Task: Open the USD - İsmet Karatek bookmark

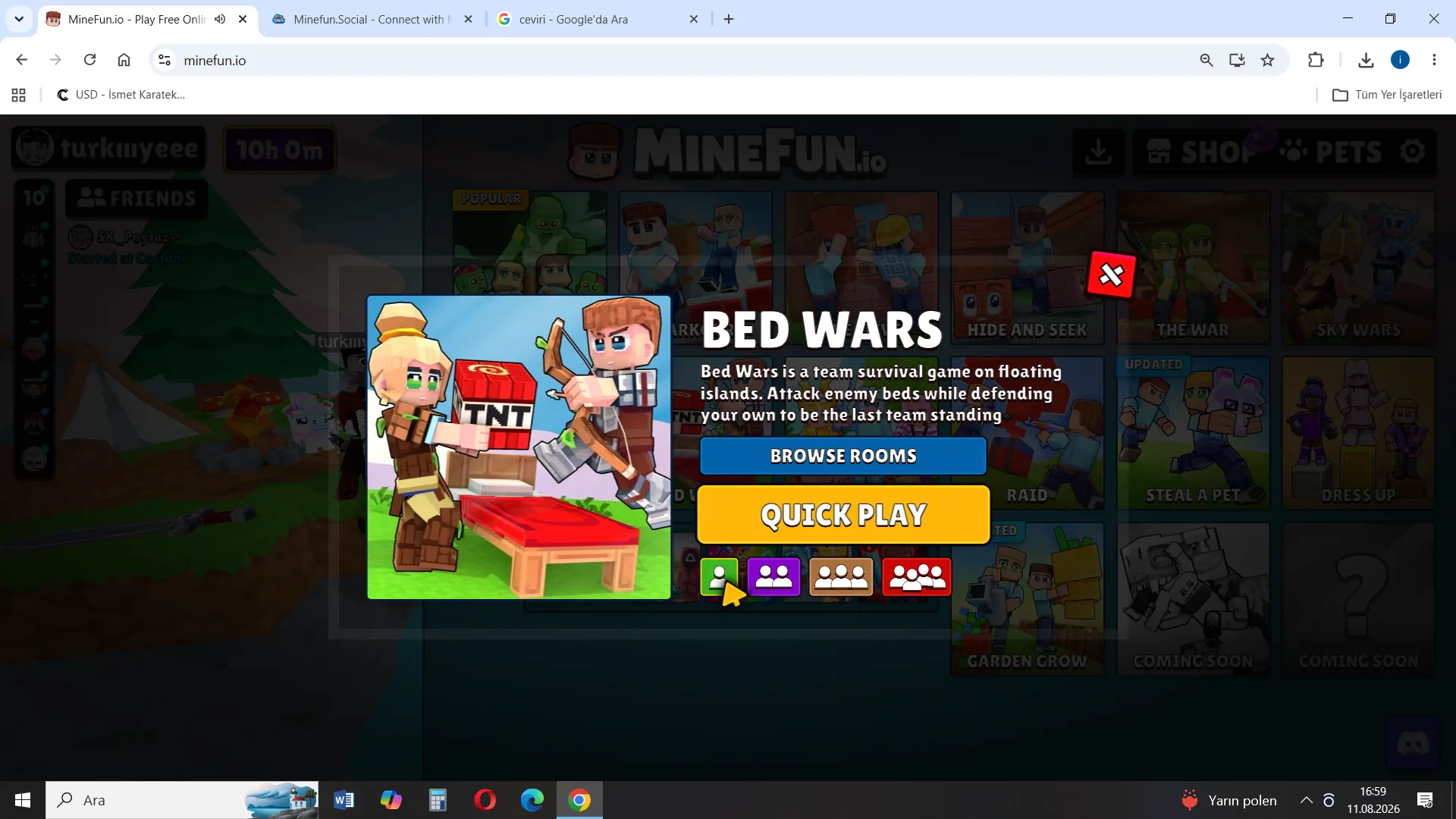Action: (x=121, y=95)
